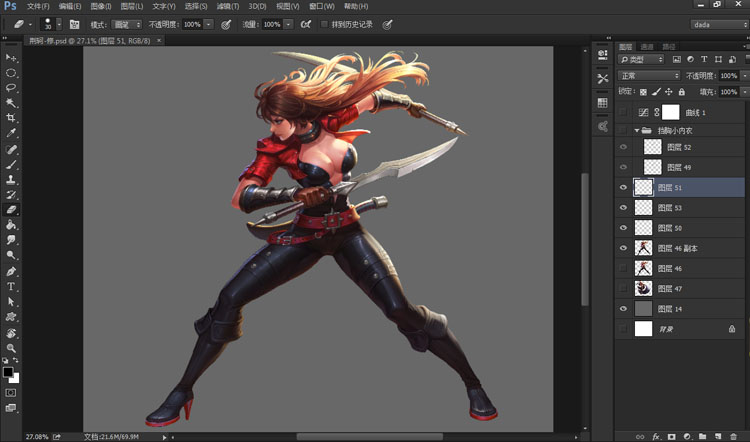Open layer filter 类型 dropdown
Image resolution: width=750 pixels, height=442 pixels.
[641, 59]
